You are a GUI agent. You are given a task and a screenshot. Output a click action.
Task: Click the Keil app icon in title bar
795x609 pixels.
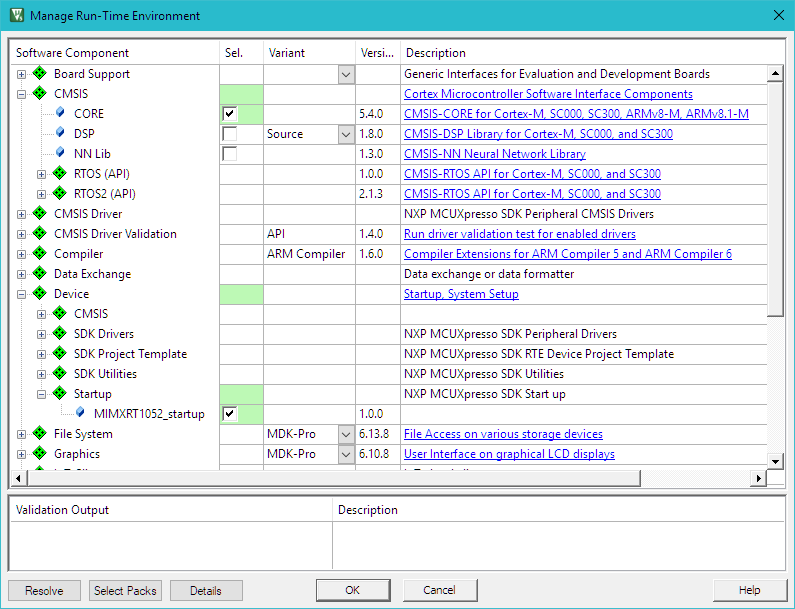tap(17, 15)
